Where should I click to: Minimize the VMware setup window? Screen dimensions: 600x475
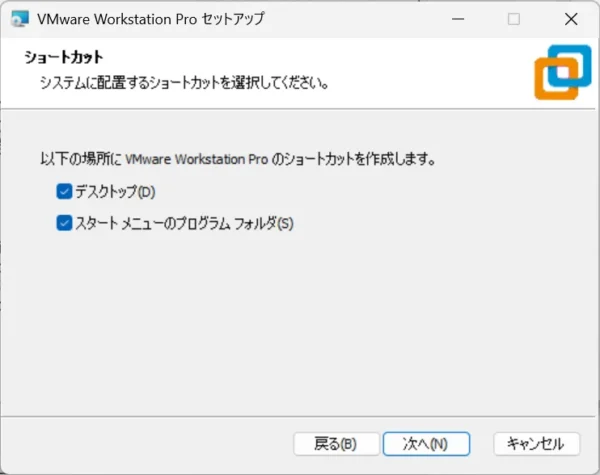[458, 19]
